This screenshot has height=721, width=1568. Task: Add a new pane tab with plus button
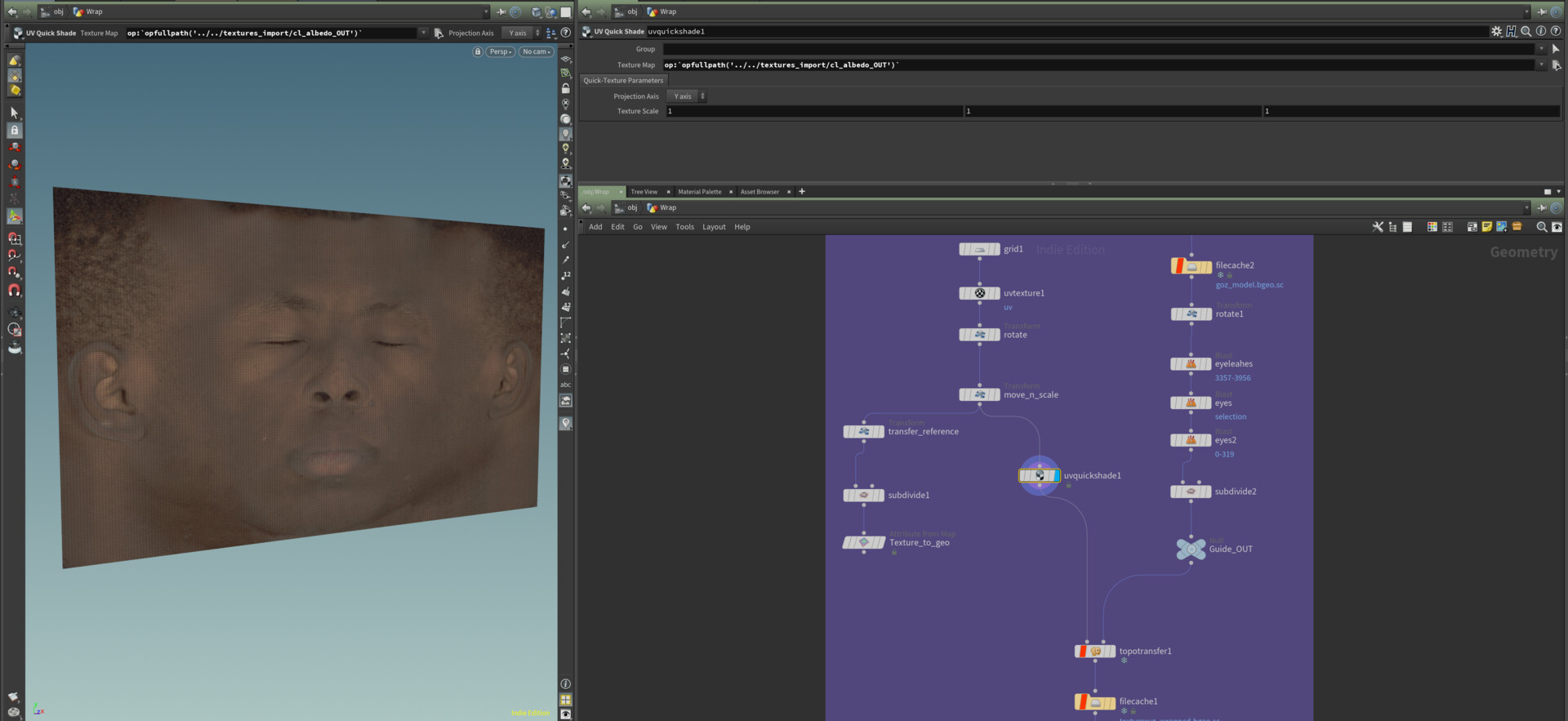[802, 192]
